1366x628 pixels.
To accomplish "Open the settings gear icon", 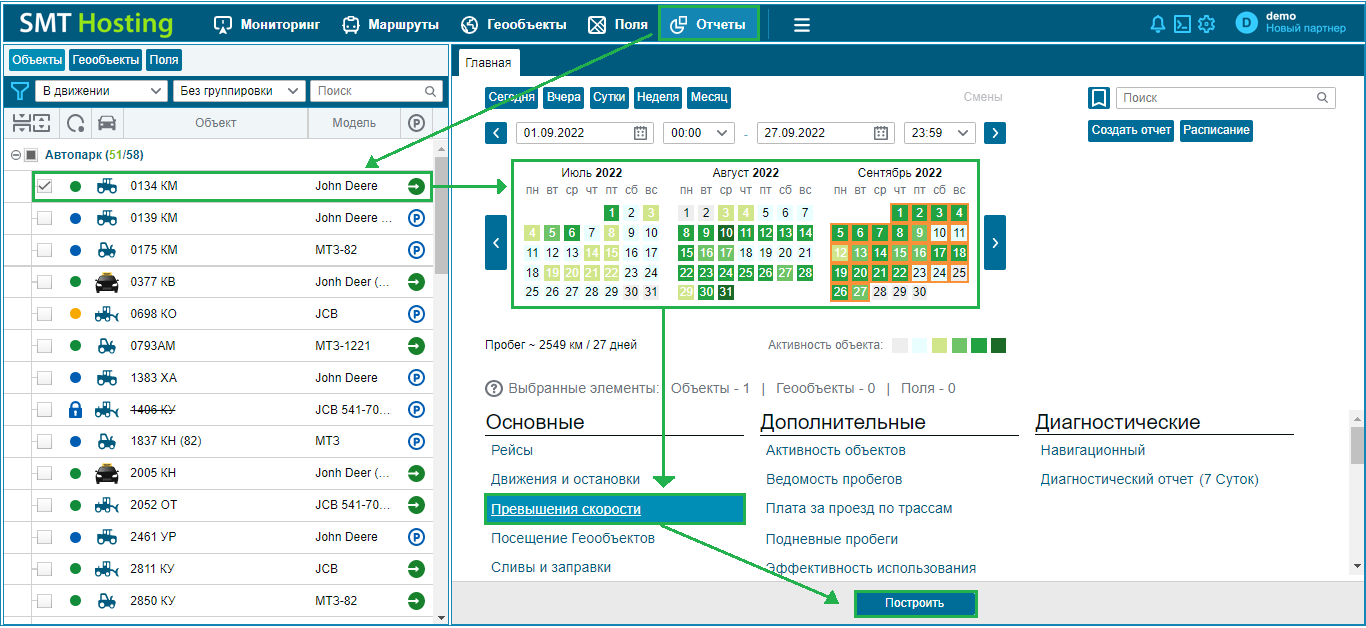I will (x=1207, y=24).
